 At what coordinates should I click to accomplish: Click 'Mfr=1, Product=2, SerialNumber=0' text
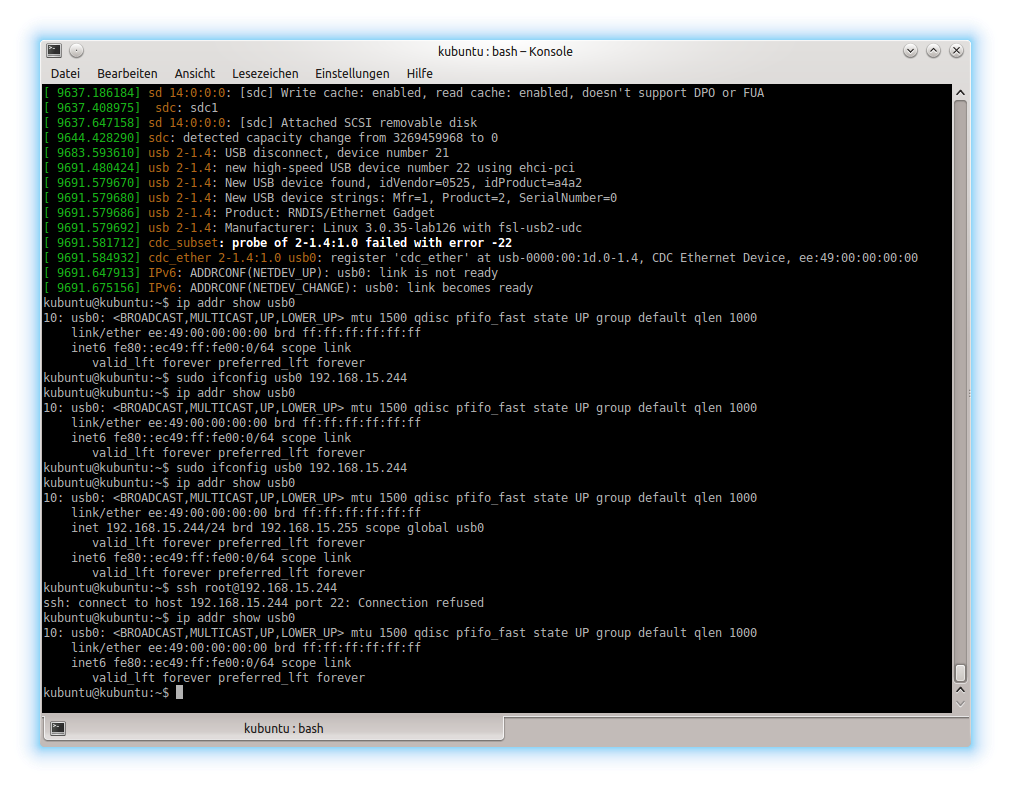pos(505,198)
